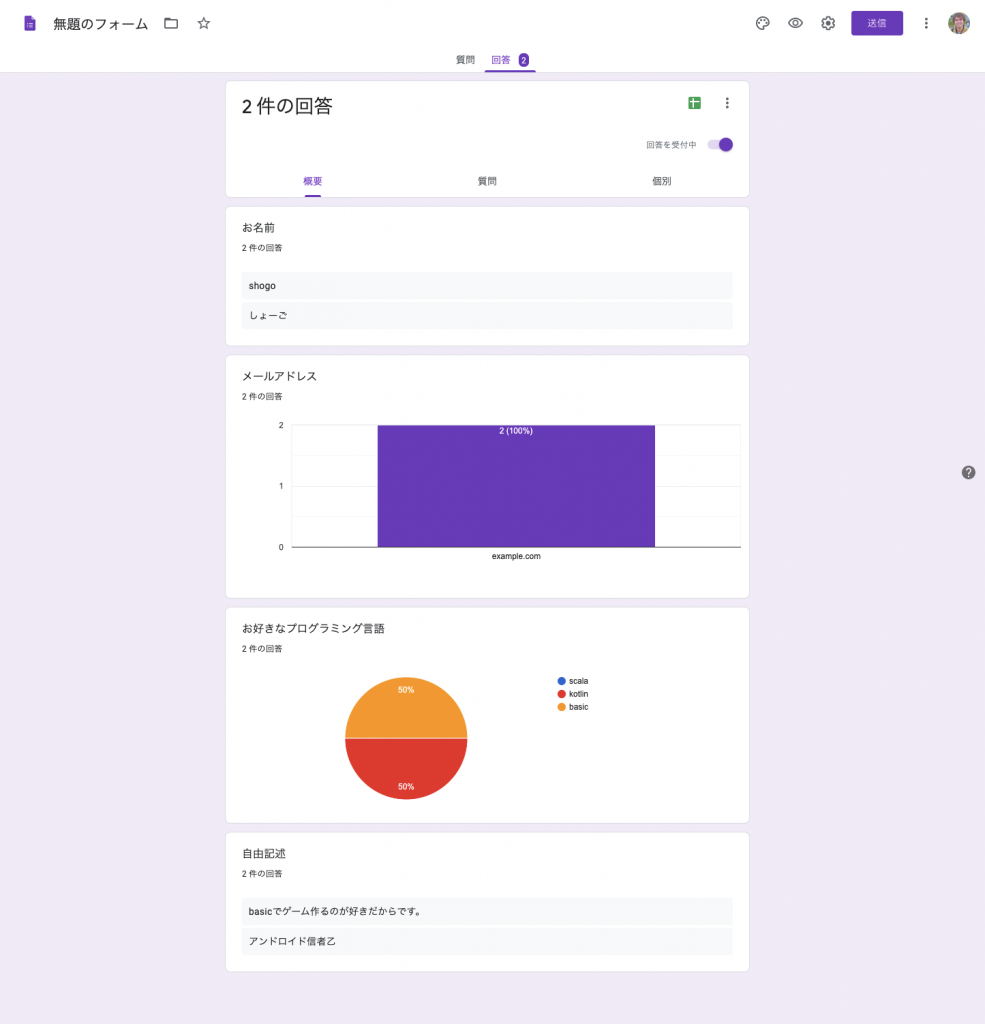Open the settings gear icon
The width and height of the screenshot is (985, 1024).
[828, 23]
